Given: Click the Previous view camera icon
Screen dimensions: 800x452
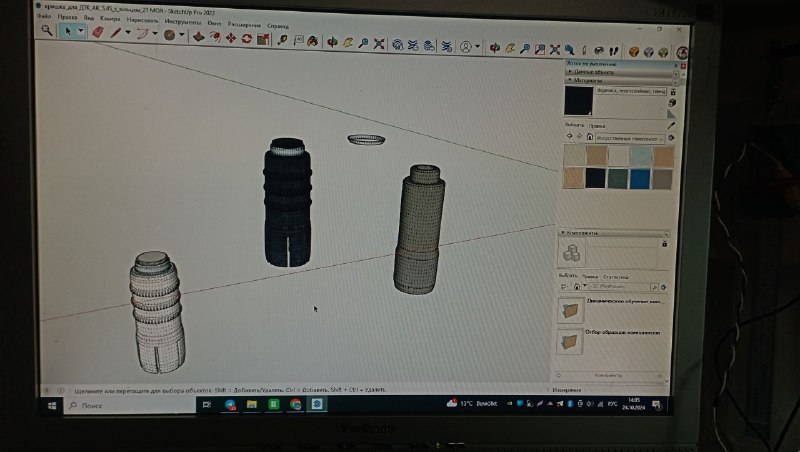Looking at the screenshot, I should [569, 49].
